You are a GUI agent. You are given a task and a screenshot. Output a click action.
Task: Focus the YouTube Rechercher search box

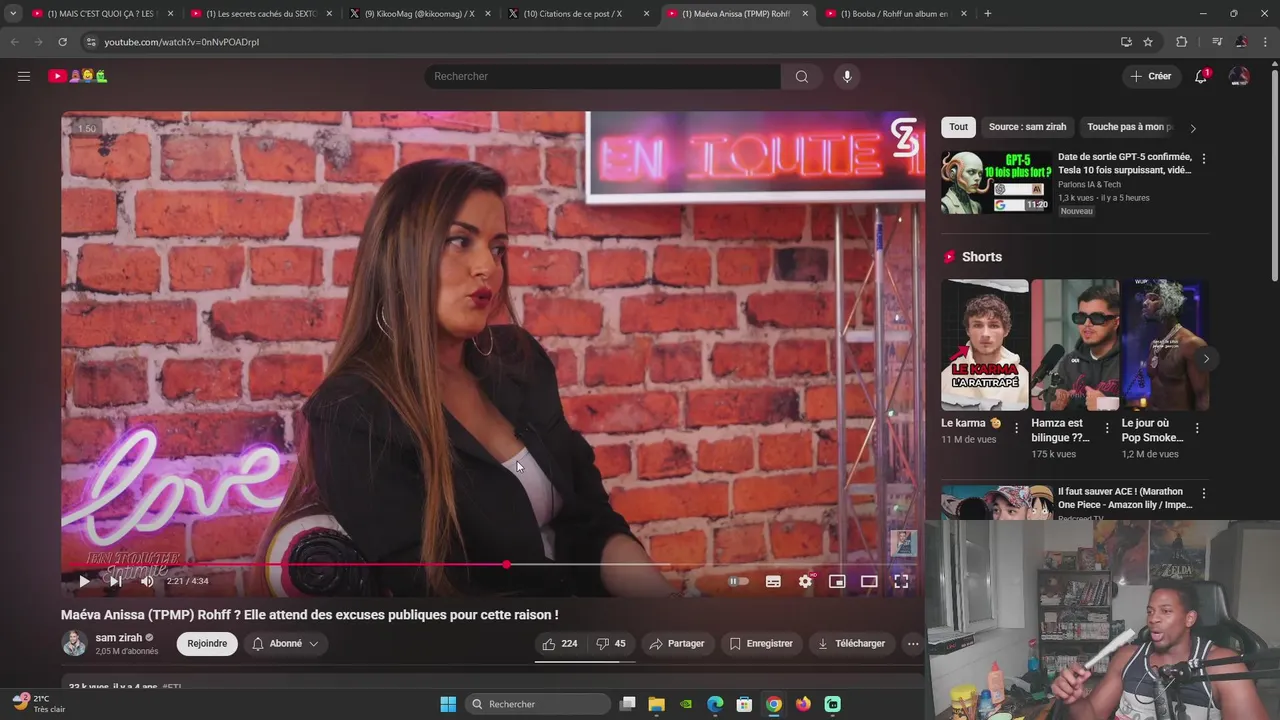(x=602, y=76)
